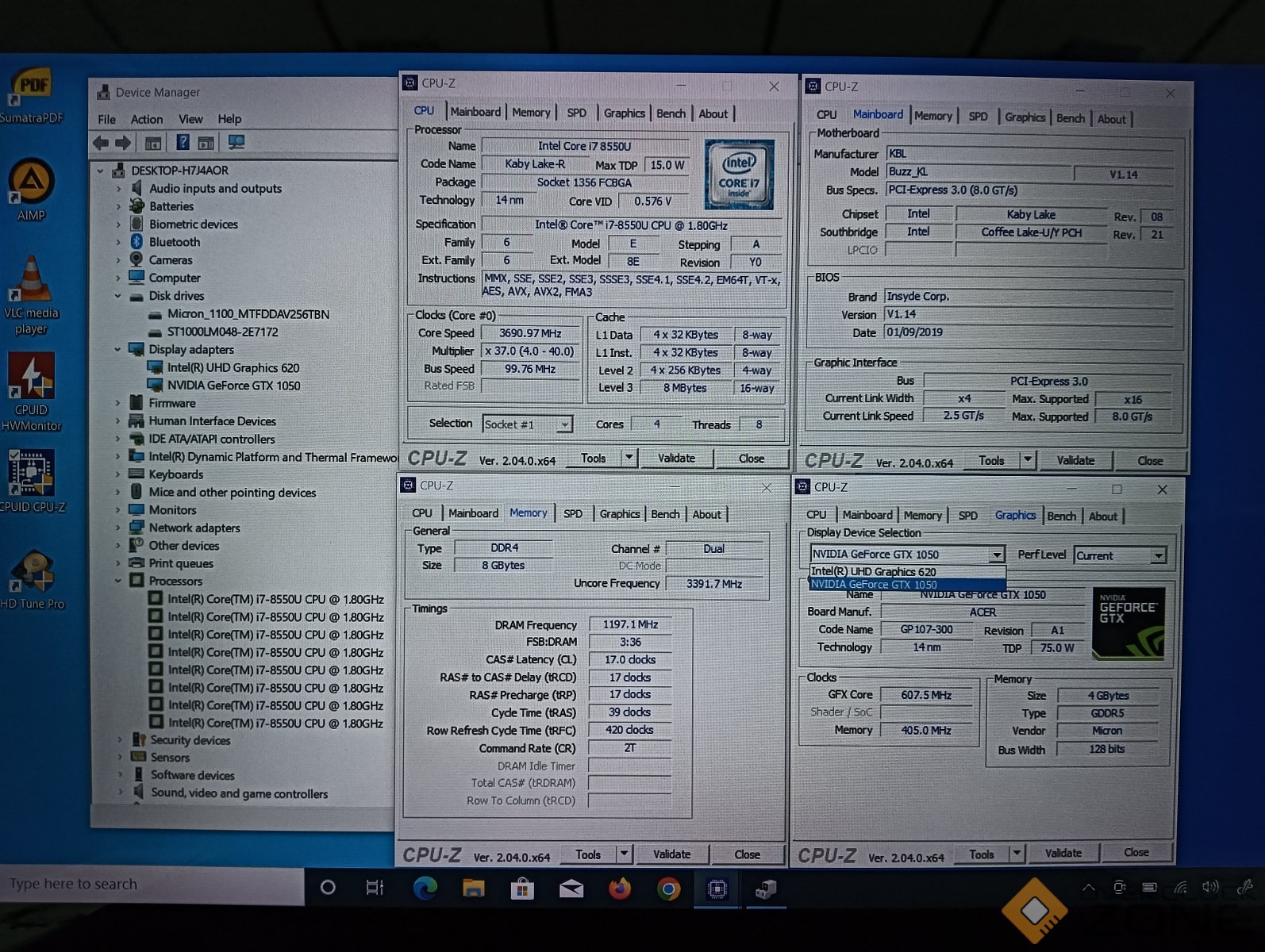Open Tools dropdown arrow in Memory CPU-Z window
Viewport: 1265px width, 952px height.
(x=624, y=854)
